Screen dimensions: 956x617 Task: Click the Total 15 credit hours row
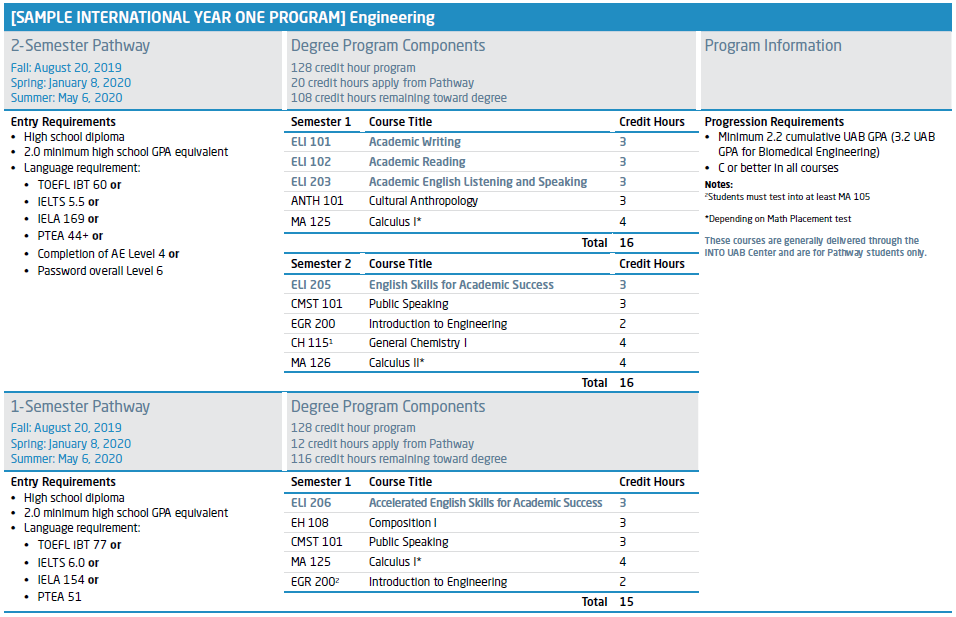click(491, 602)
